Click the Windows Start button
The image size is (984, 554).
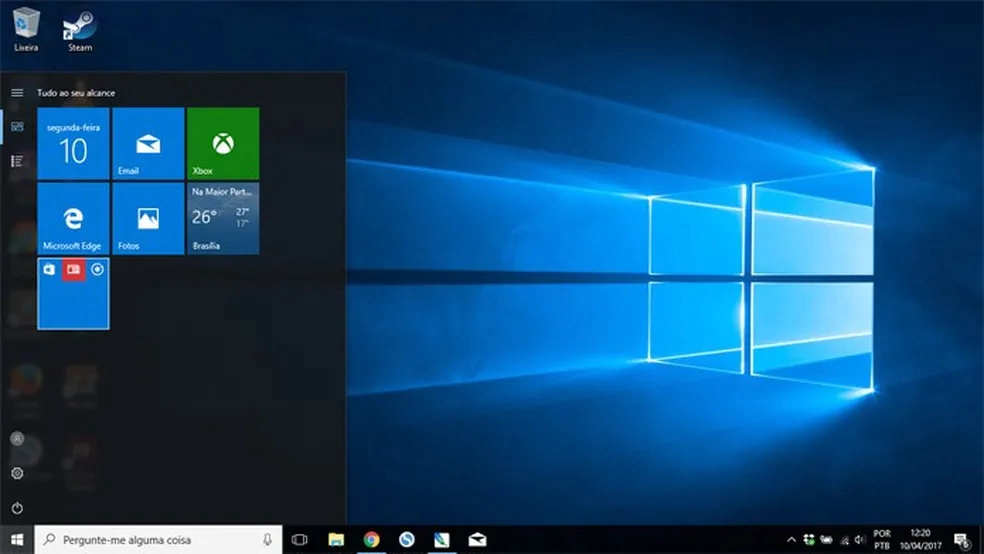(17, 540)
